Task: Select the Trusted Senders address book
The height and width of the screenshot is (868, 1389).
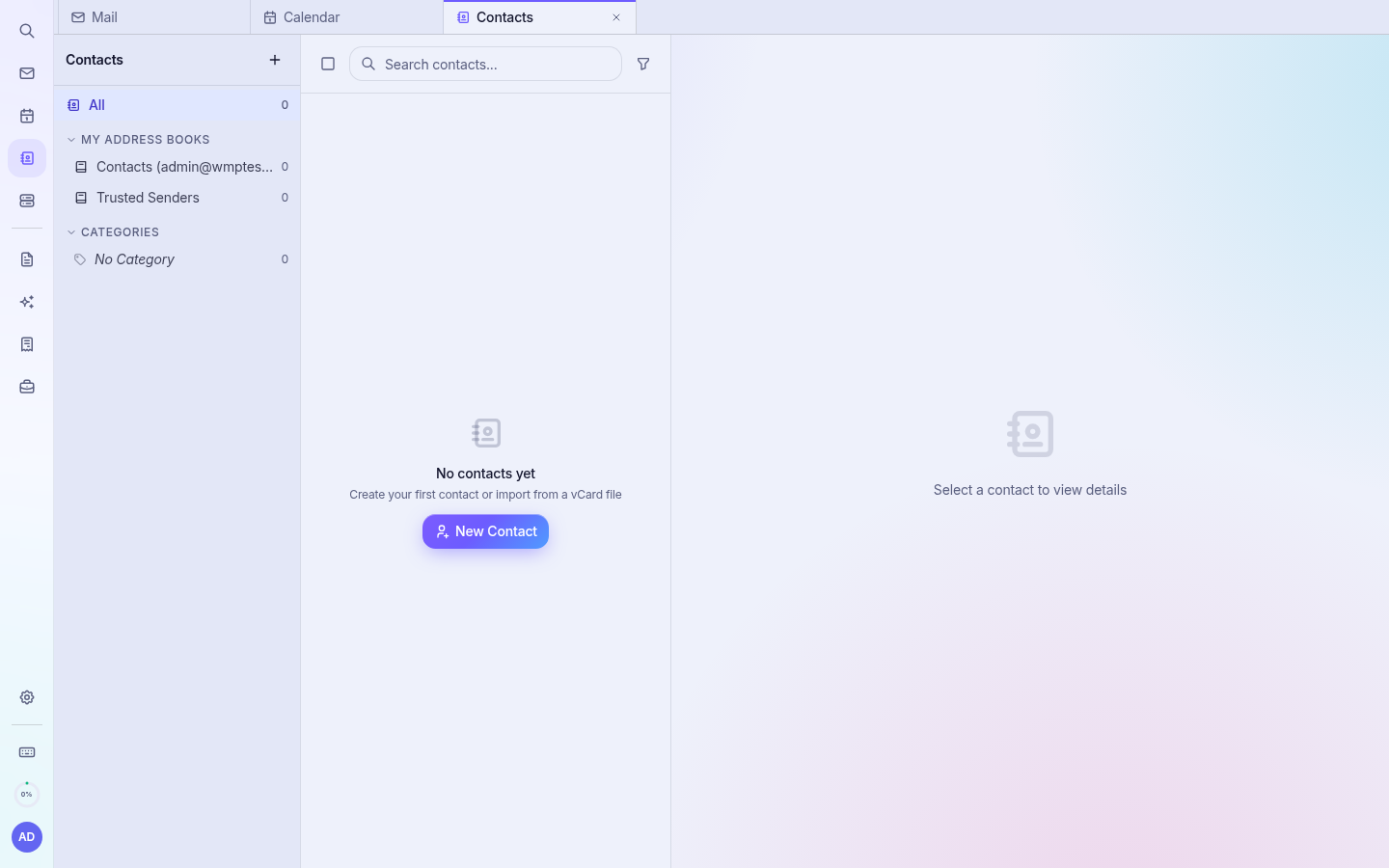Action: (177, 198)
